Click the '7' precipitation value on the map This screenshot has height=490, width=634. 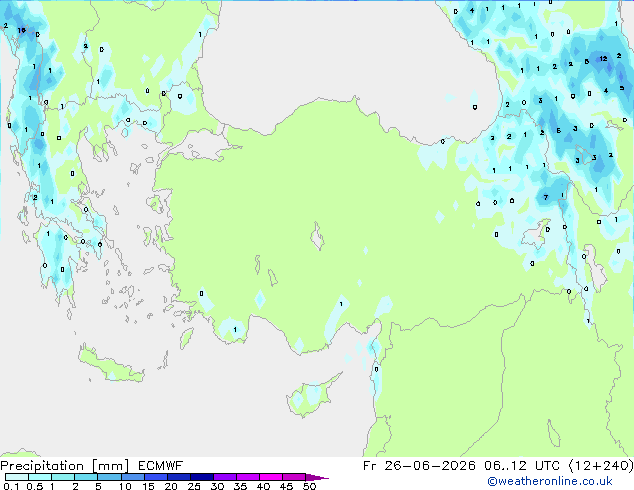[546, 197]
